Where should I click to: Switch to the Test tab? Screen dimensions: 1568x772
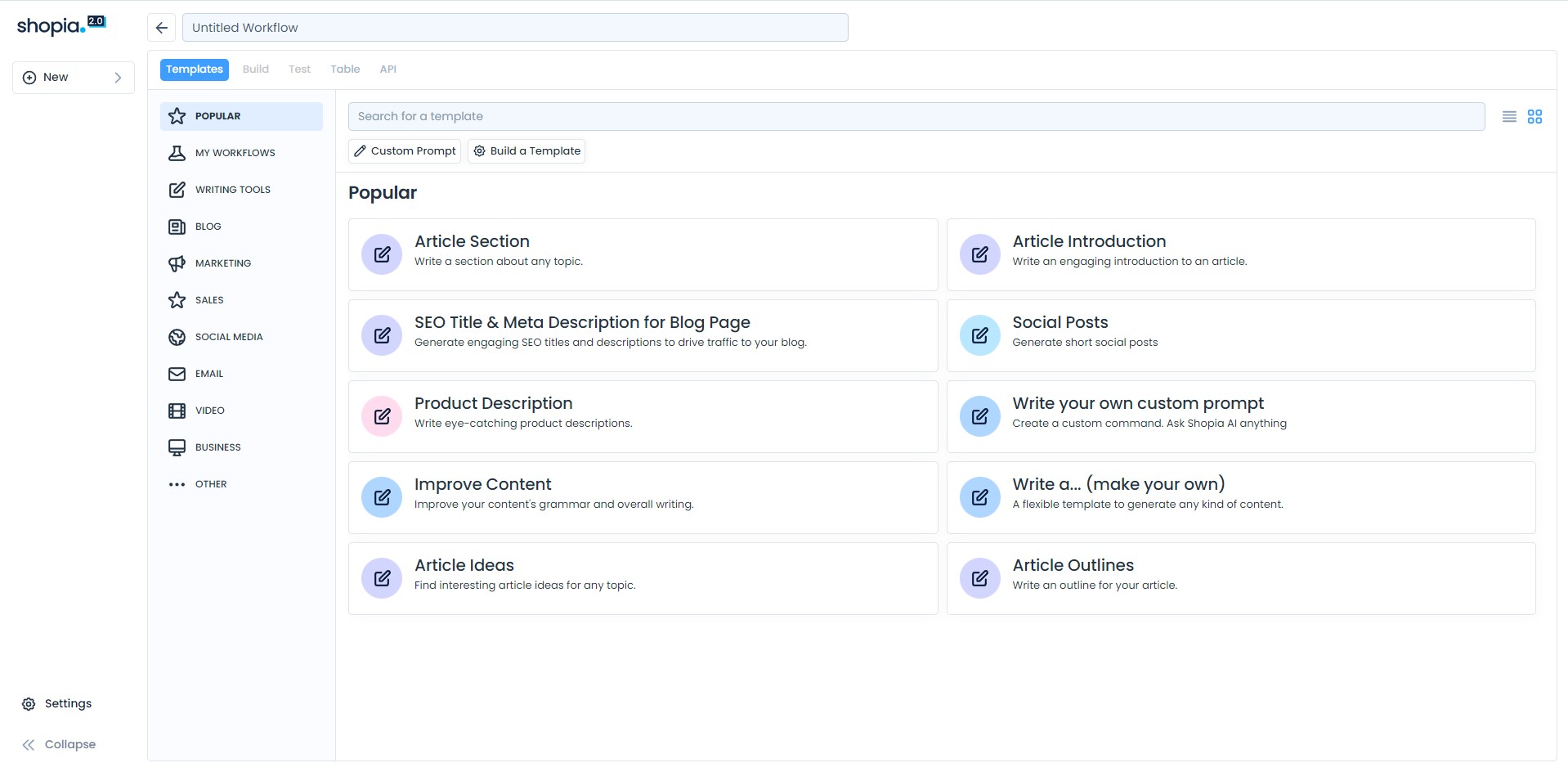[299, 70]
